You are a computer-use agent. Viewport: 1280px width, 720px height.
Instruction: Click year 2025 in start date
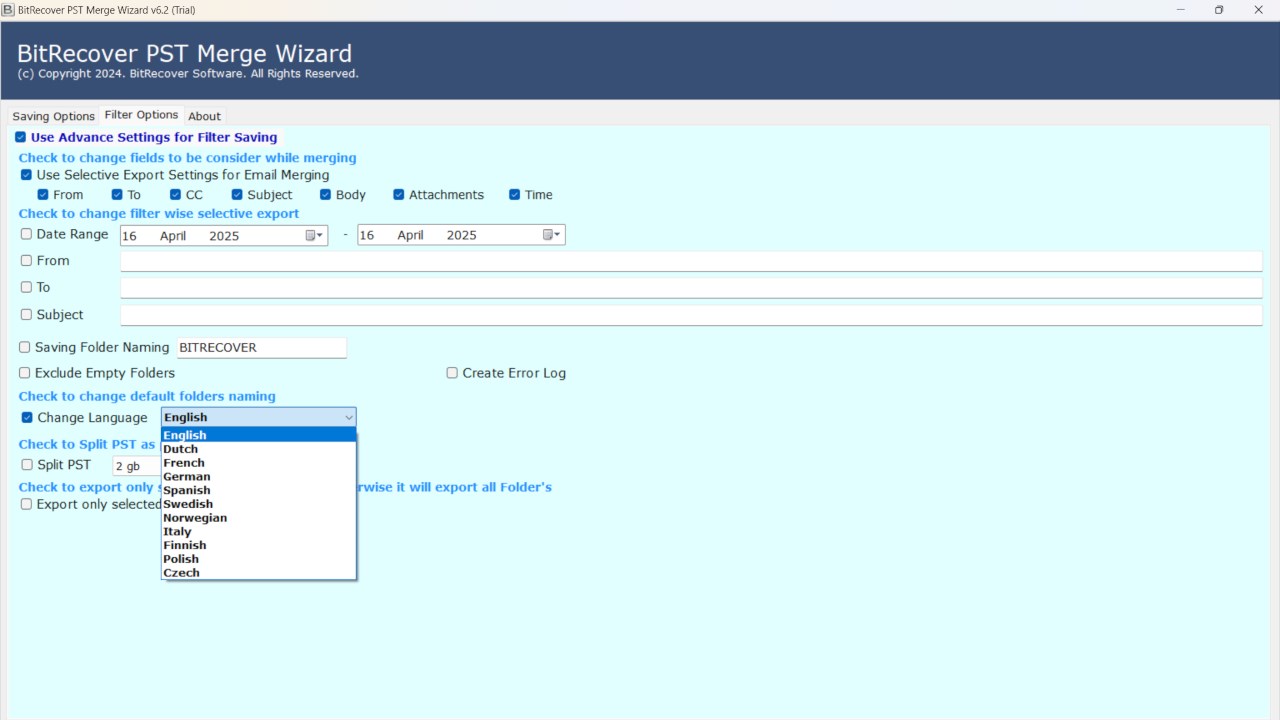[224, 236]
